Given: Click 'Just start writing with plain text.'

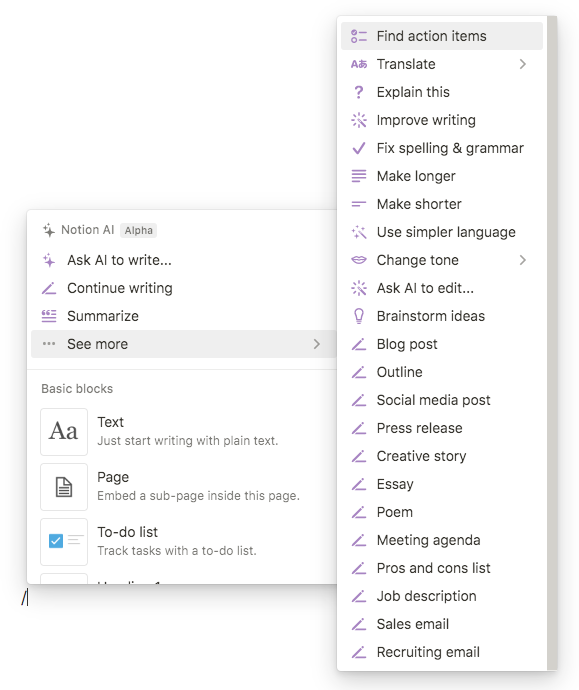Looking at the screenshot, I should tap(187, 440).
